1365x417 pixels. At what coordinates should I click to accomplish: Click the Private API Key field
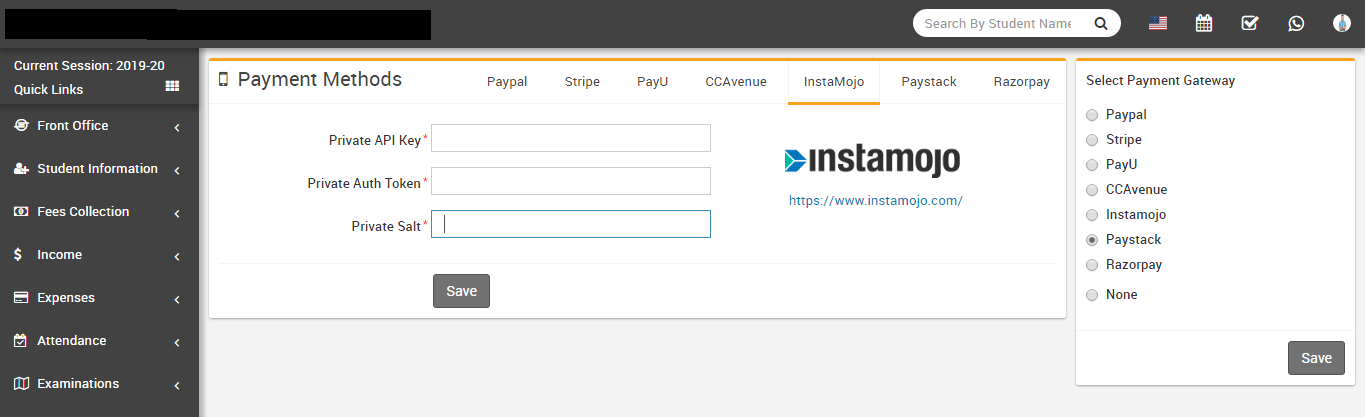[570, 138]
